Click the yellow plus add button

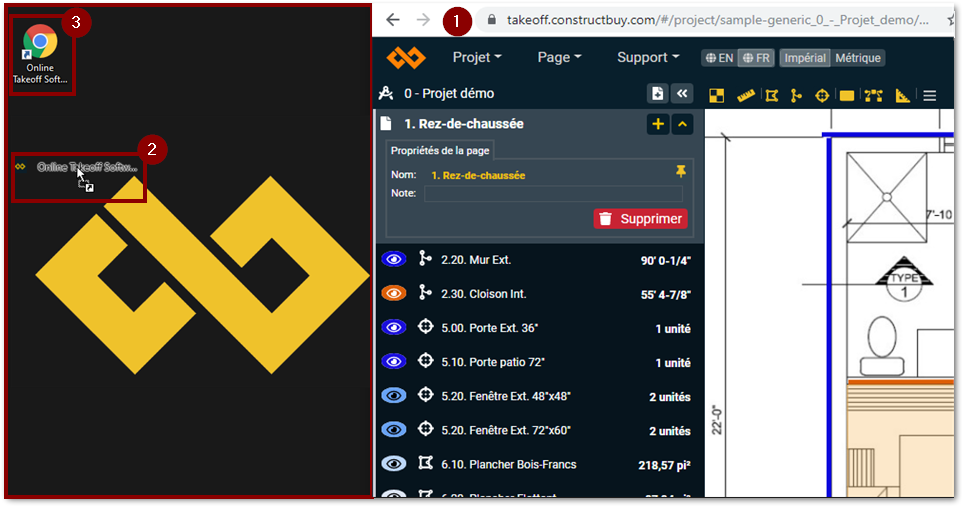coord(658,124)
